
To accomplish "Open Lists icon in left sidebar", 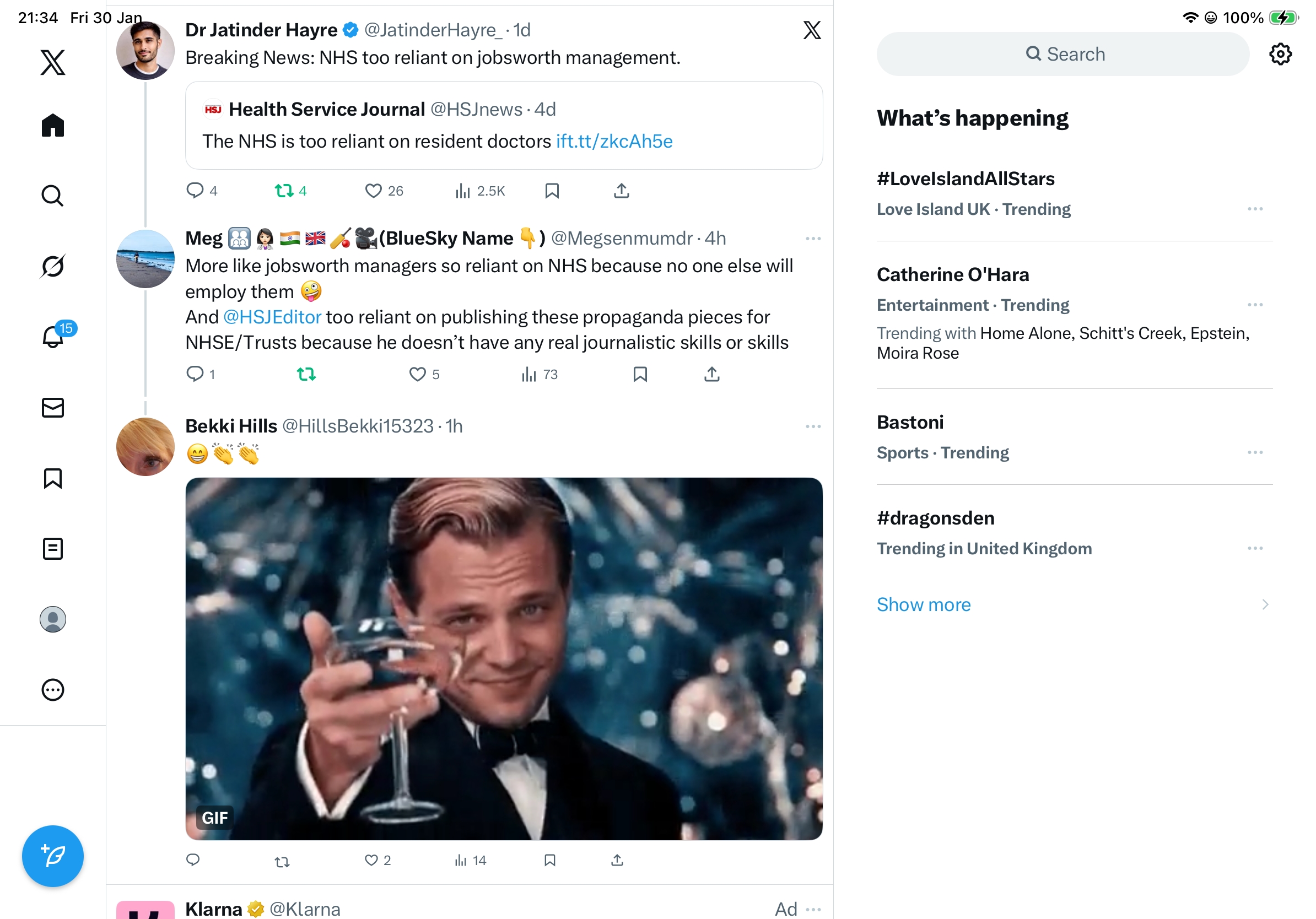I will pos(53,549).
